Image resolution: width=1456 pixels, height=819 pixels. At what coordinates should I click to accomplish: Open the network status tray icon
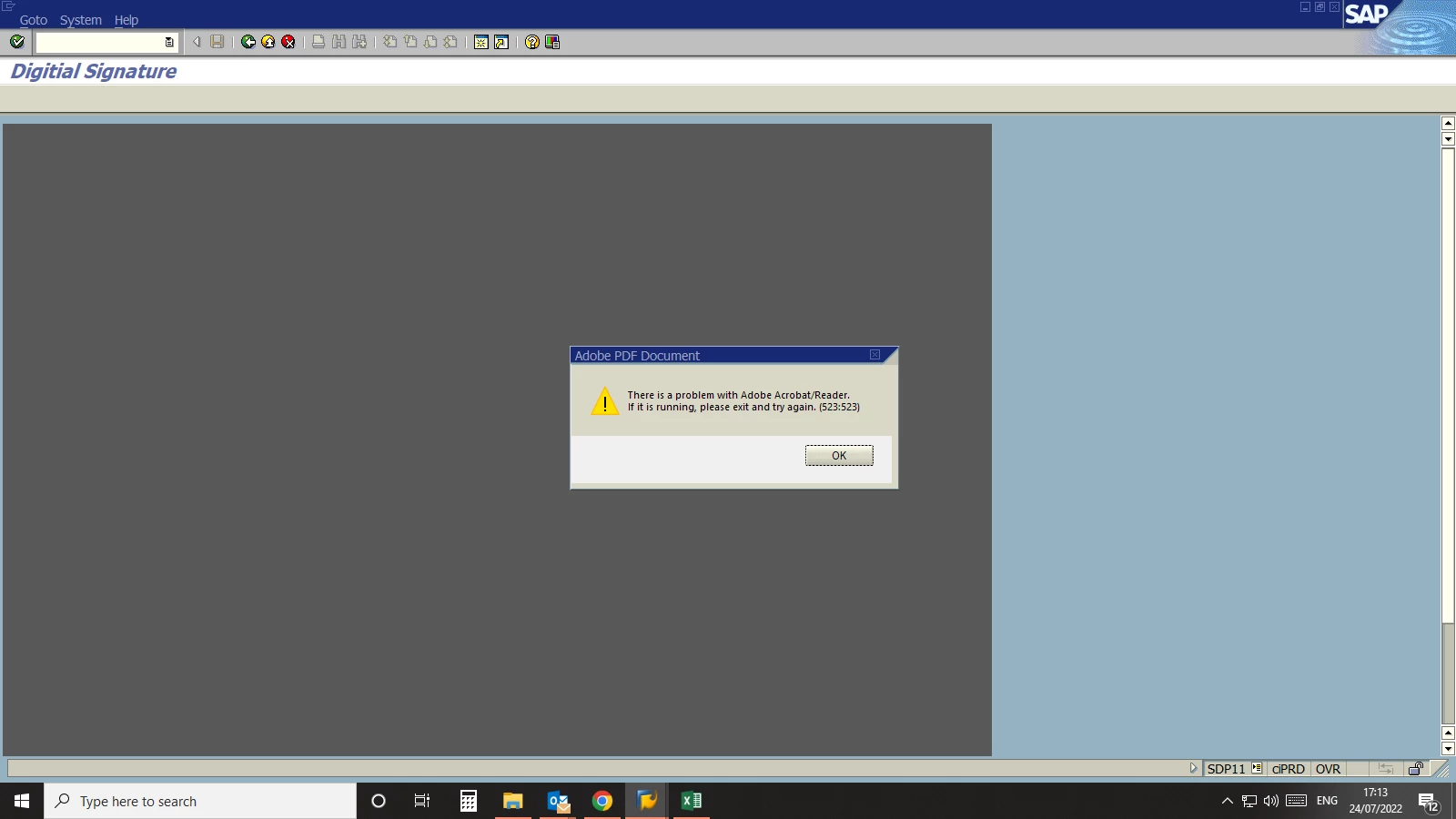(x=1249, y=801)
